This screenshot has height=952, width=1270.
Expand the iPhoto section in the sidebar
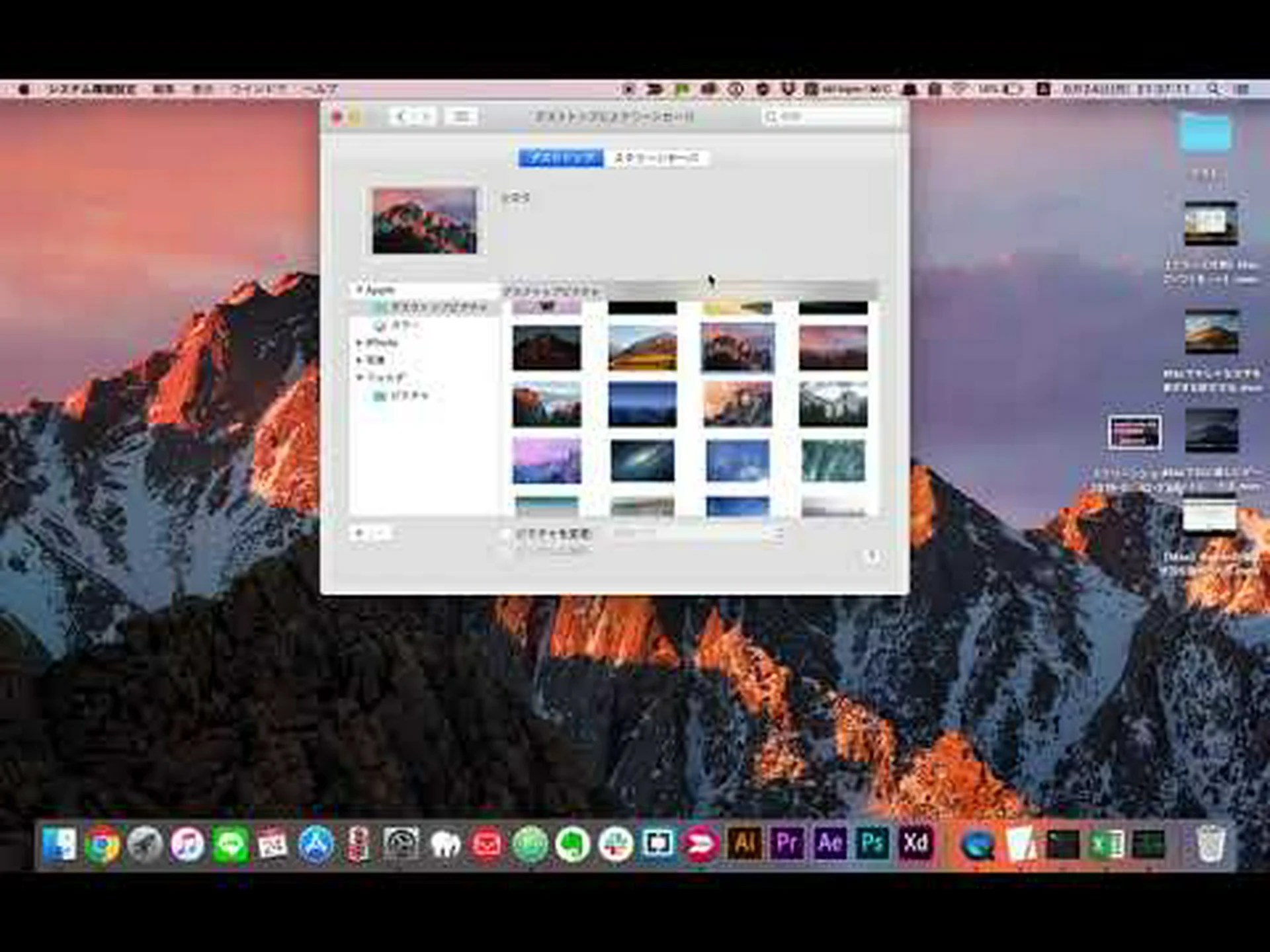359,342
